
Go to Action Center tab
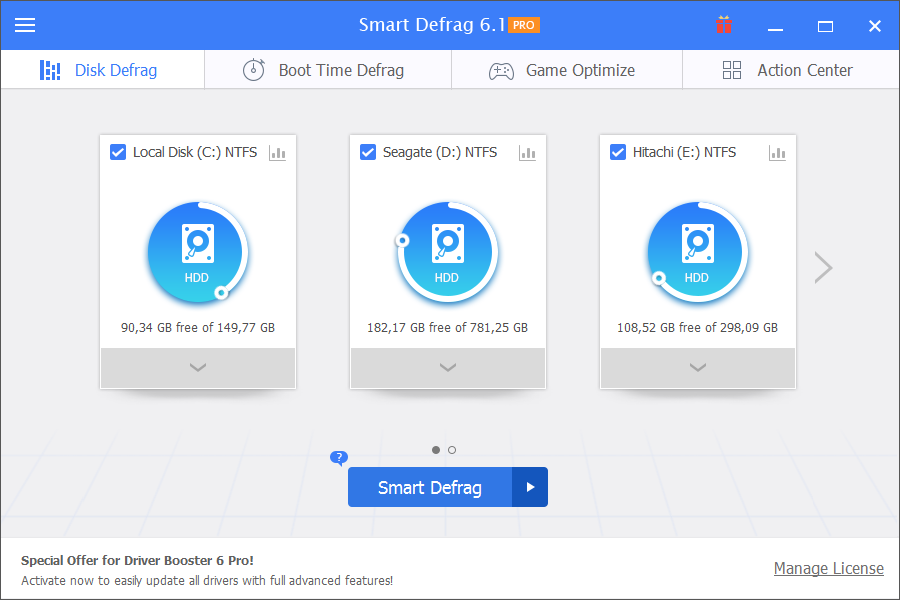pos(790,70)
